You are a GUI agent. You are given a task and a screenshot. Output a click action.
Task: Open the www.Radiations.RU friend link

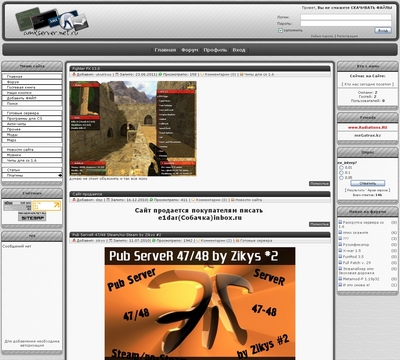point(368,127)
